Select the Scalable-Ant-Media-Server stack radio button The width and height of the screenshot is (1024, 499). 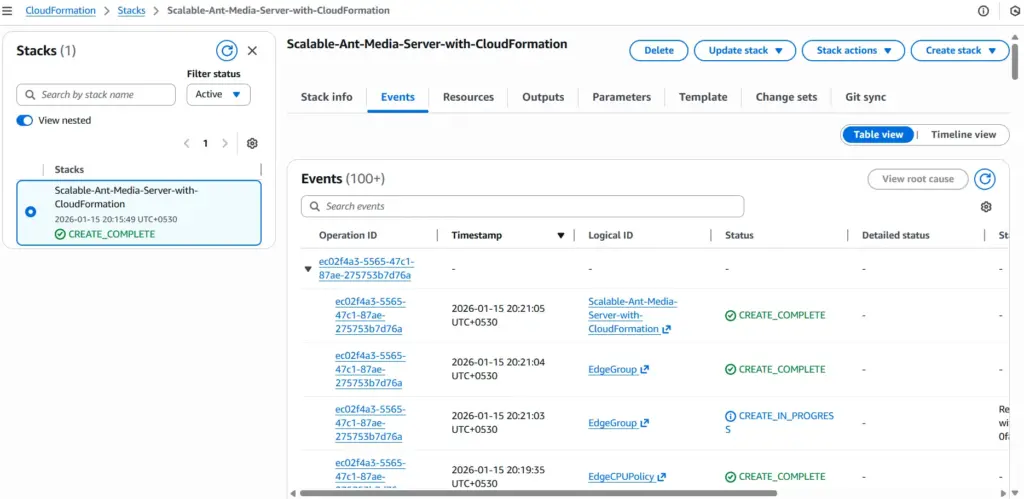tap(30, 212)
